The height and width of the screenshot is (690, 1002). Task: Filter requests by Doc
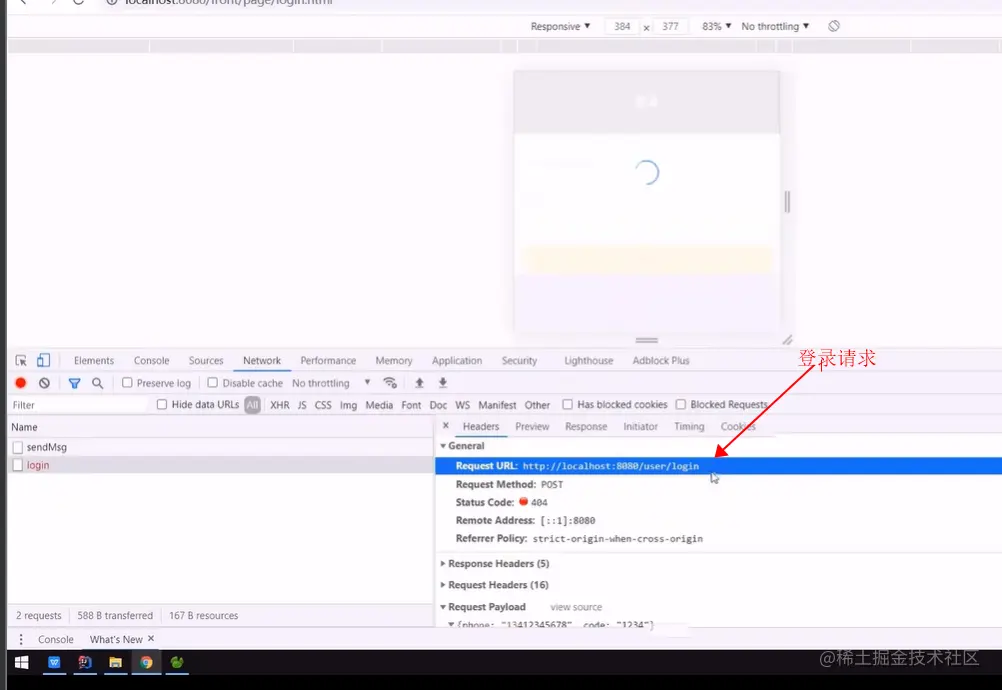click(438, 405)
